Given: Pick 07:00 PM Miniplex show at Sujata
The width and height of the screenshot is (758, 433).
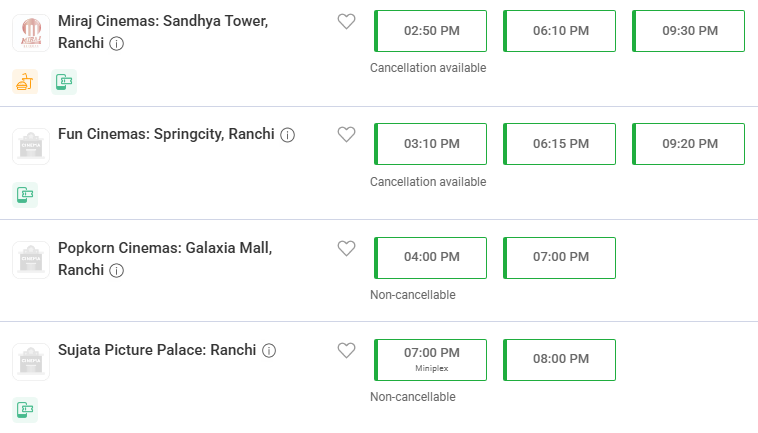Looking at the screenshot, I should point(430,360).
